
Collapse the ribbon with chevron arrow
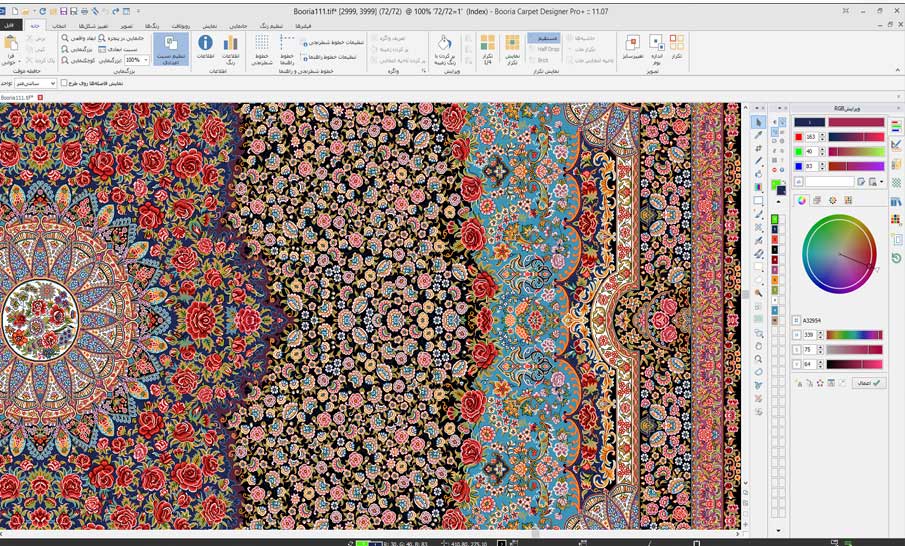[897, 70]
